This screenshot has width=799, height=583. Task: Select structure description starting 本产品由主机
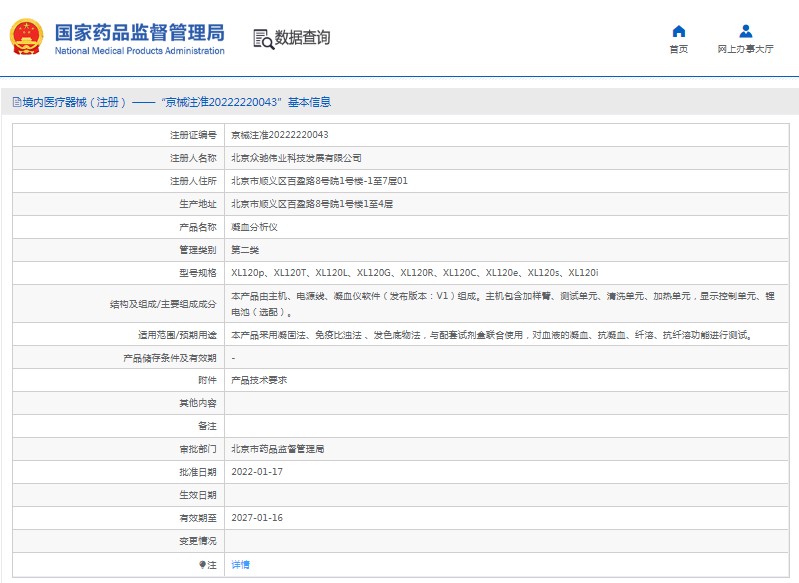(x=503, y=304)
